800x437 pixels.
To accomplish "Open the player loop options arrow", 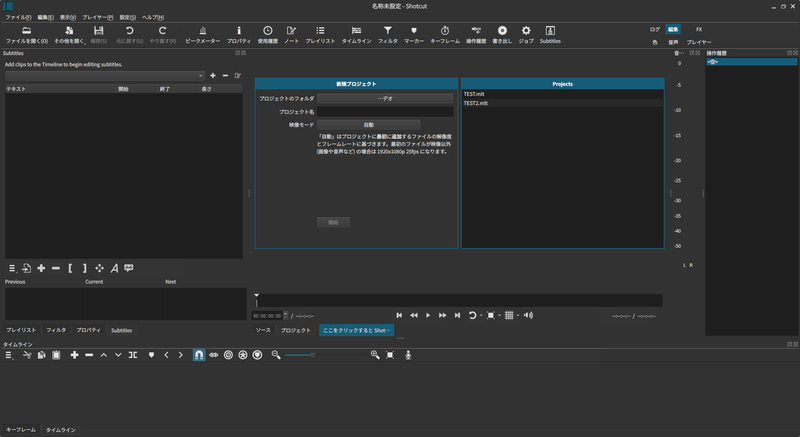I will click(x=481, y=316).
